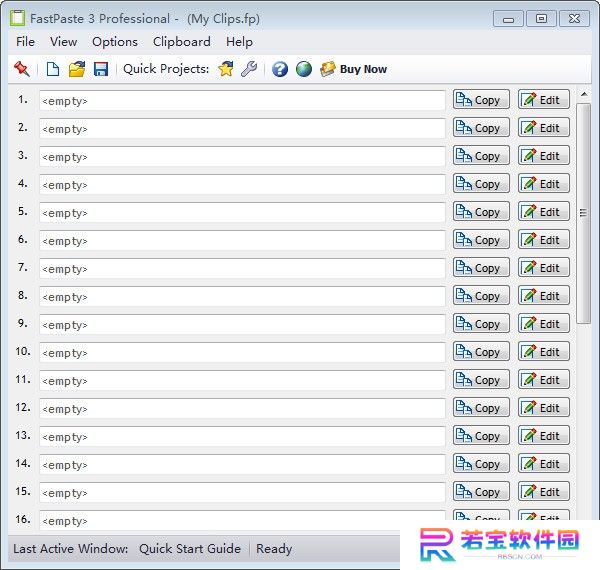Open help via blue question mark icon

(x=280, y=69)
